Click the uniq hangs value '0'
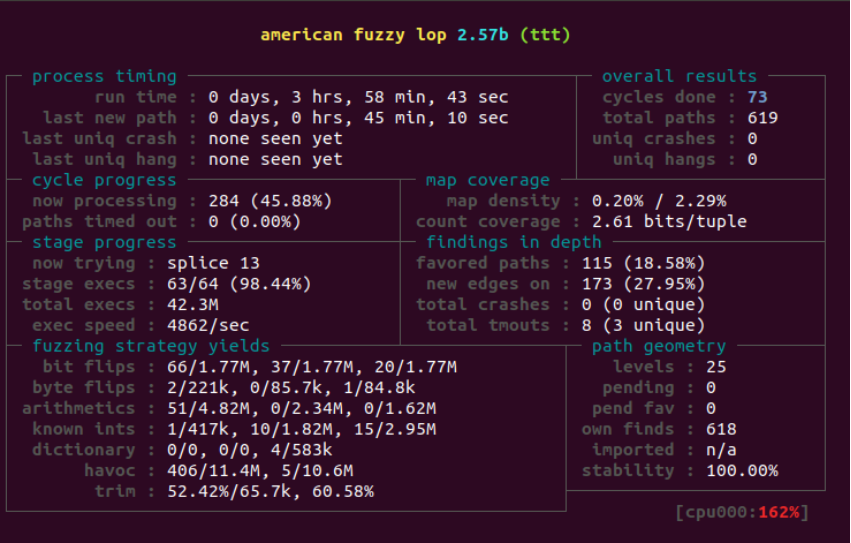851x543 pixels. (x=752, y=160)
